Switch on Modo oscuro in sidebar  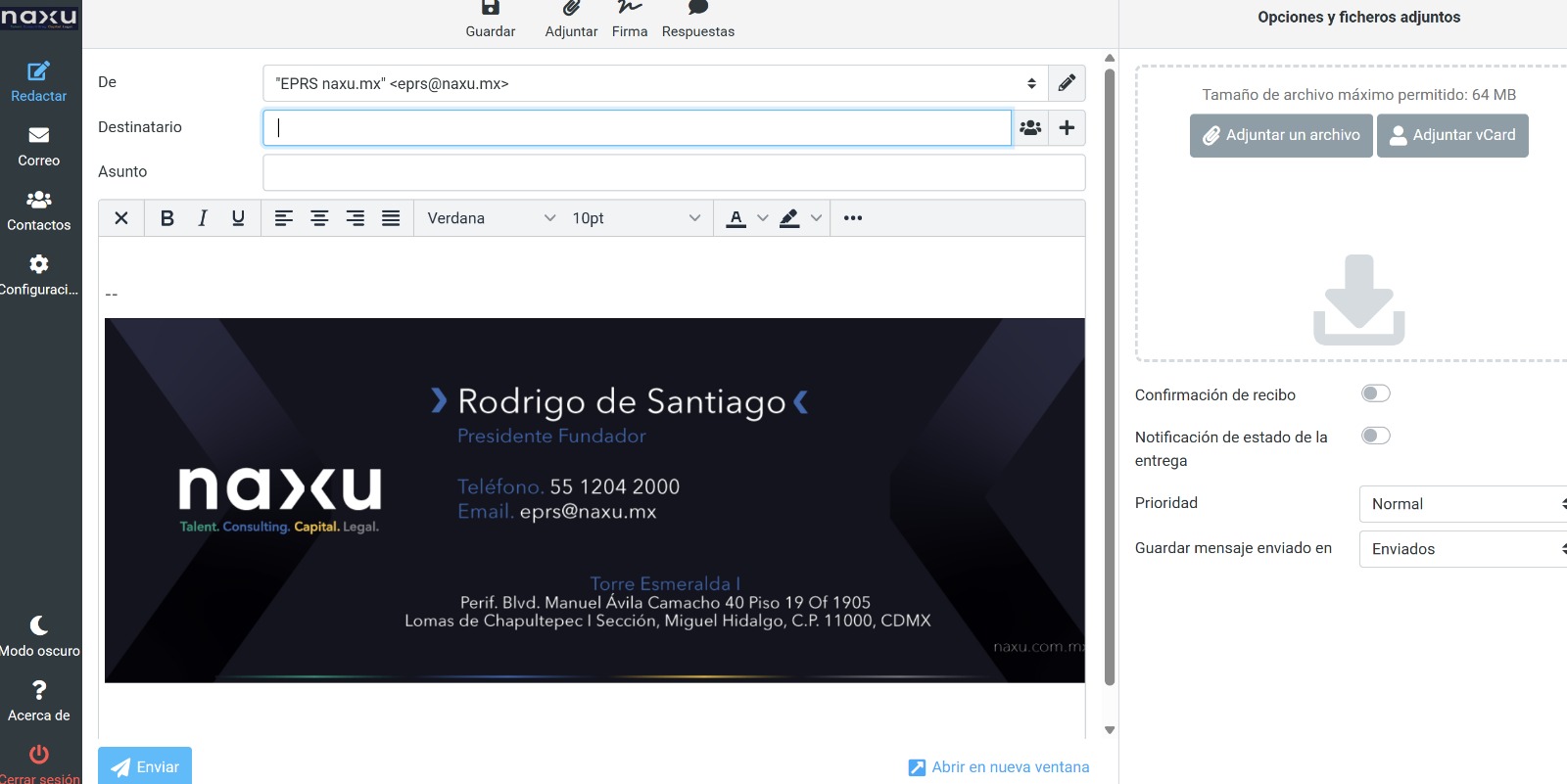39,636
